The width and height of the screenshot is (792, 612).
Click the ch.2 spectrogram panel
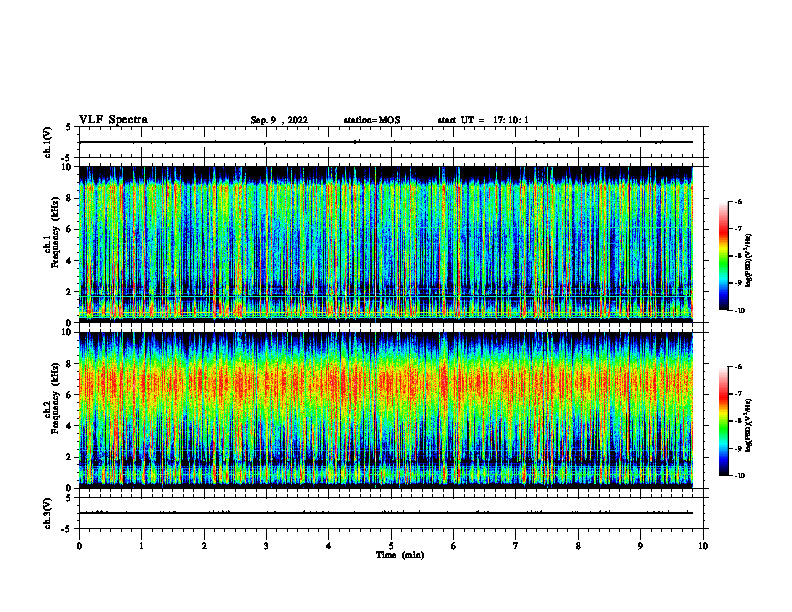[x=386, y=410]
